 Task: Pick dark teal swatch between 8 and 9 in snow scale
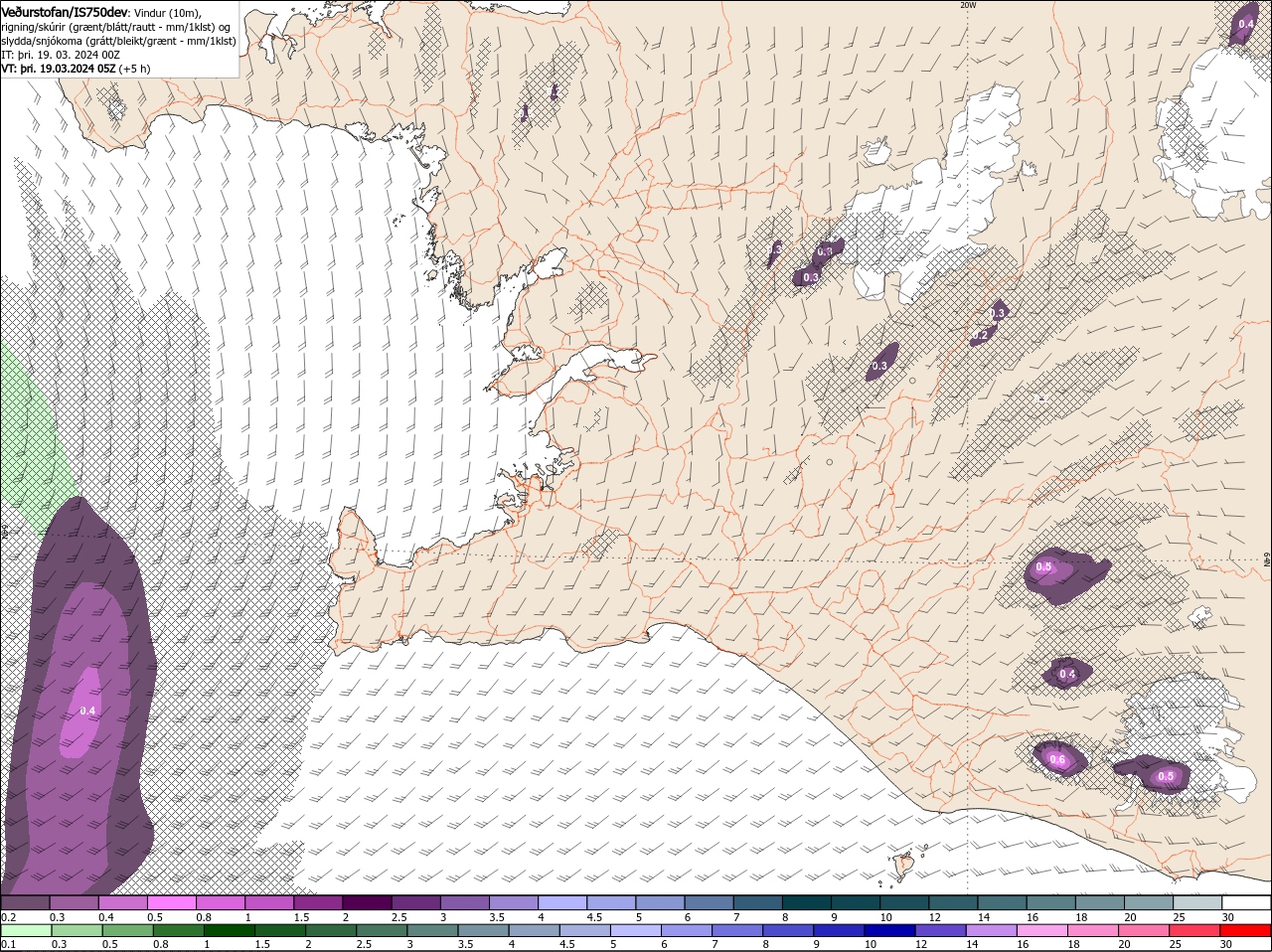(x=807, y=902)
